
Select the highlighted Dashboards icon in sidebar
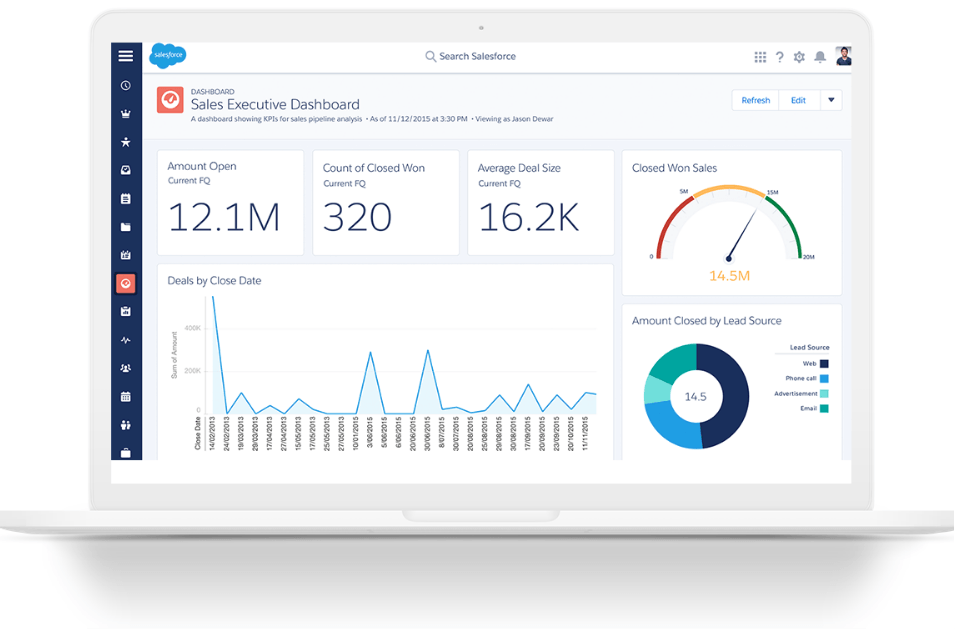tap(126, 283)
